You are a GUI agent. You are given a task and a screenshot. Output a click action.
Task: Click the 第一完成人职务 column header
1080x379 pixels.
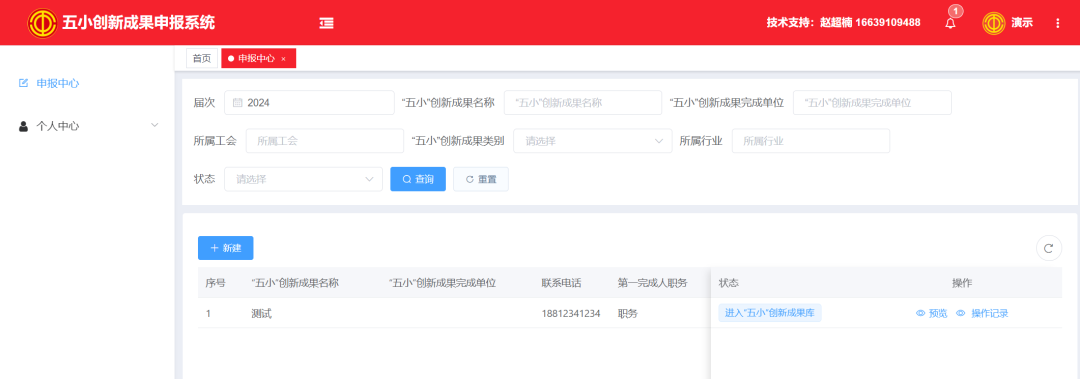(x=652, y=283)
